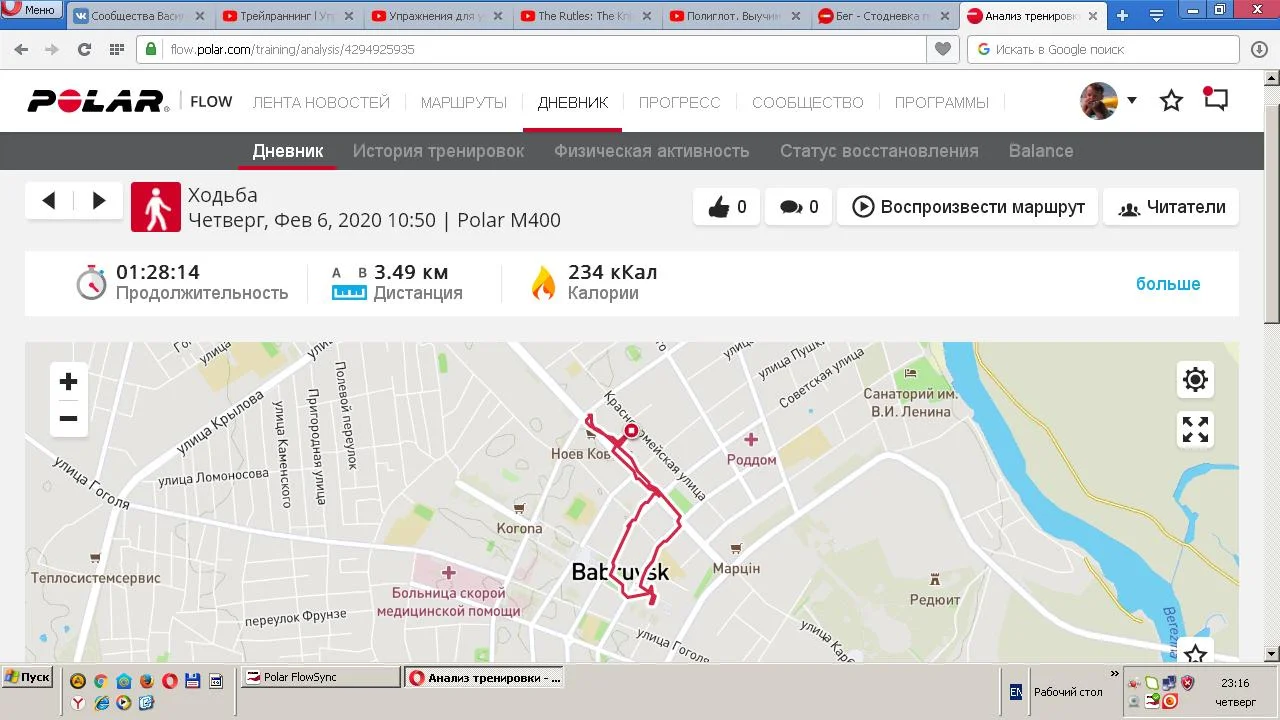This screenshot has width=1280, height=720.
Task: Click the red security shield tray icon
Action: (1187, 683)
